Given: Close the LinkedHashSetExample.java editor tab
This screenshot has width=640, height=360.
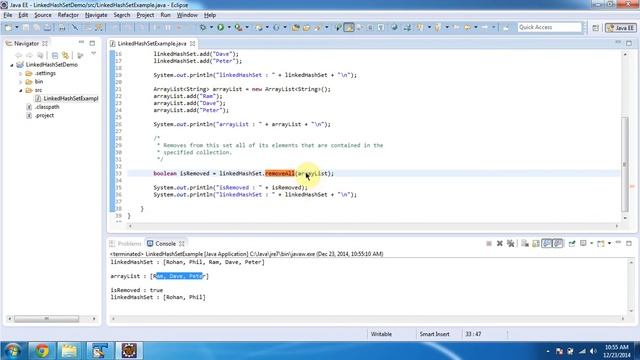Looking at the screenshot, I should click(x=192, y=43).
